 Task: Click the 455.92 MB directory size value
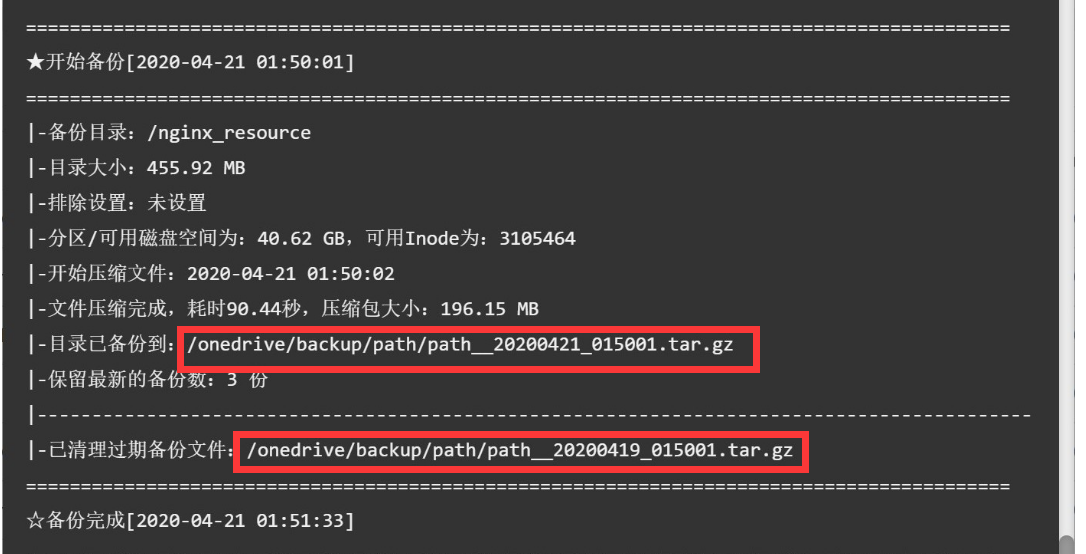(196, 168)
